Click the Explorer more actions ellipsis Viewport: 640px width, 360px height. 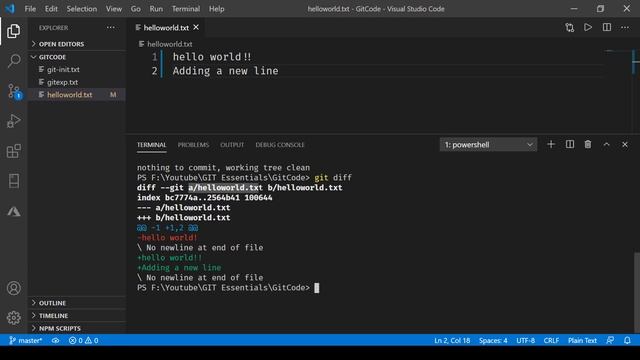(x=111, y=28)
